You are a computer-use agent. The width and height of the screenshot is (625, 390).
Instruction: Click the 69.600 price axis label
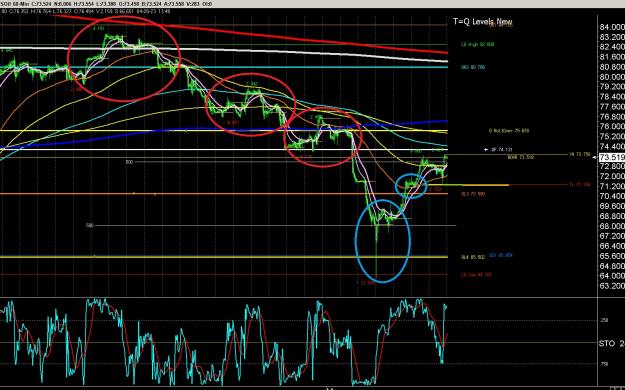click(x=612, y=206)
